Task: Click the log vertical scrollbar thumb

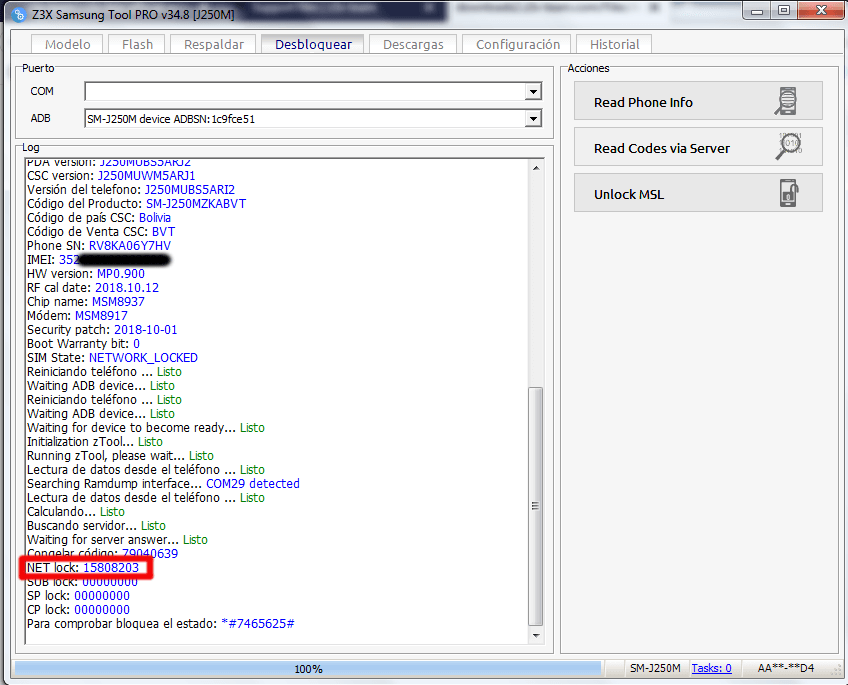Action: (535, 506)
